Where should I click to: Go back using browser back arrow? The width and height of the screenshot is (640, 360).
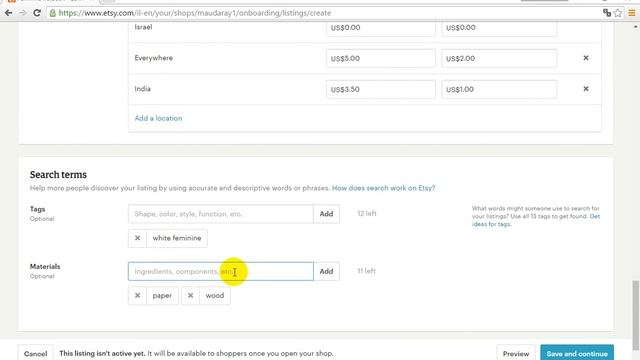[x=8, y=13]
